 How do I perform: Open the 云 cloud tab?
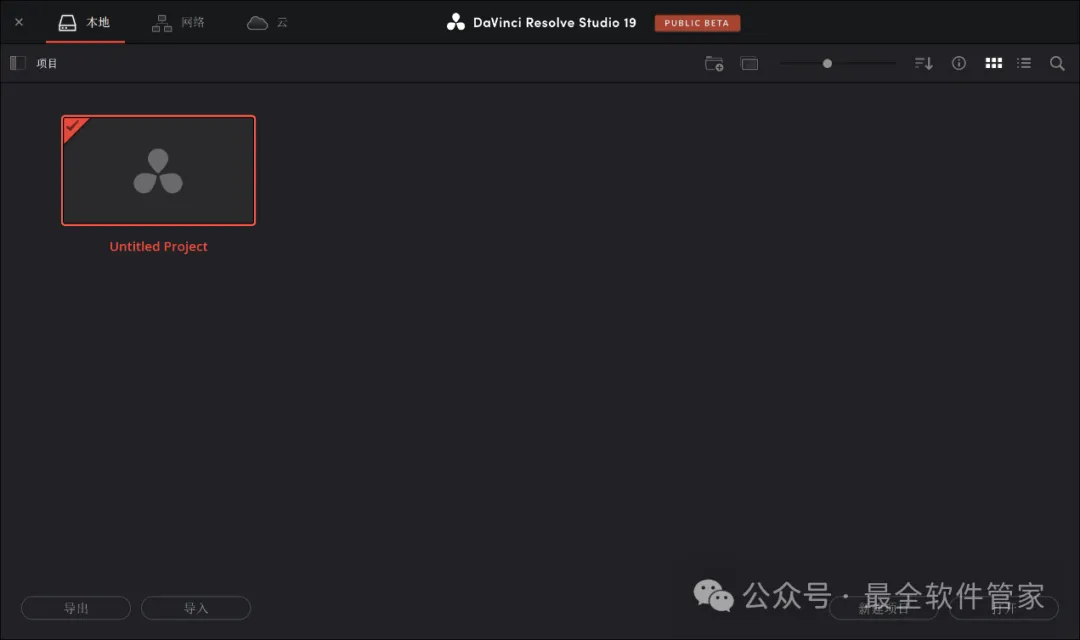[268, 23]
